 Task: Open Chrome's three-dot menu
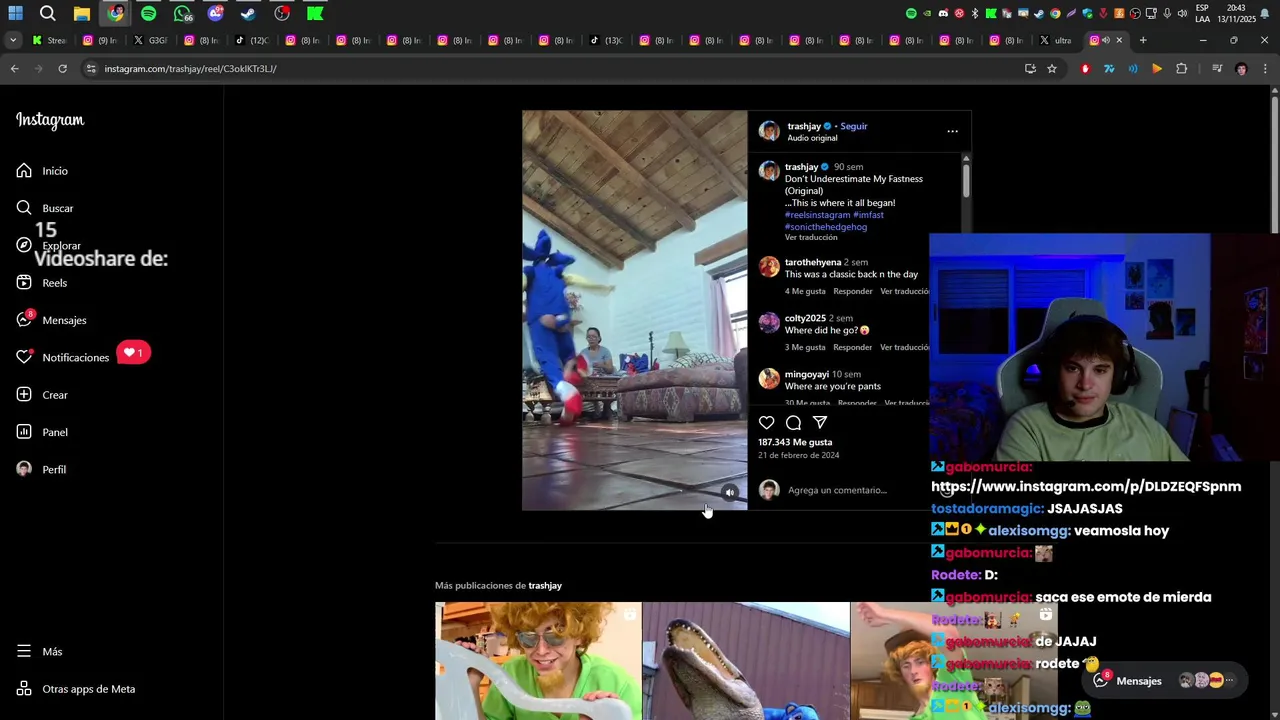tap(1265, 69)
